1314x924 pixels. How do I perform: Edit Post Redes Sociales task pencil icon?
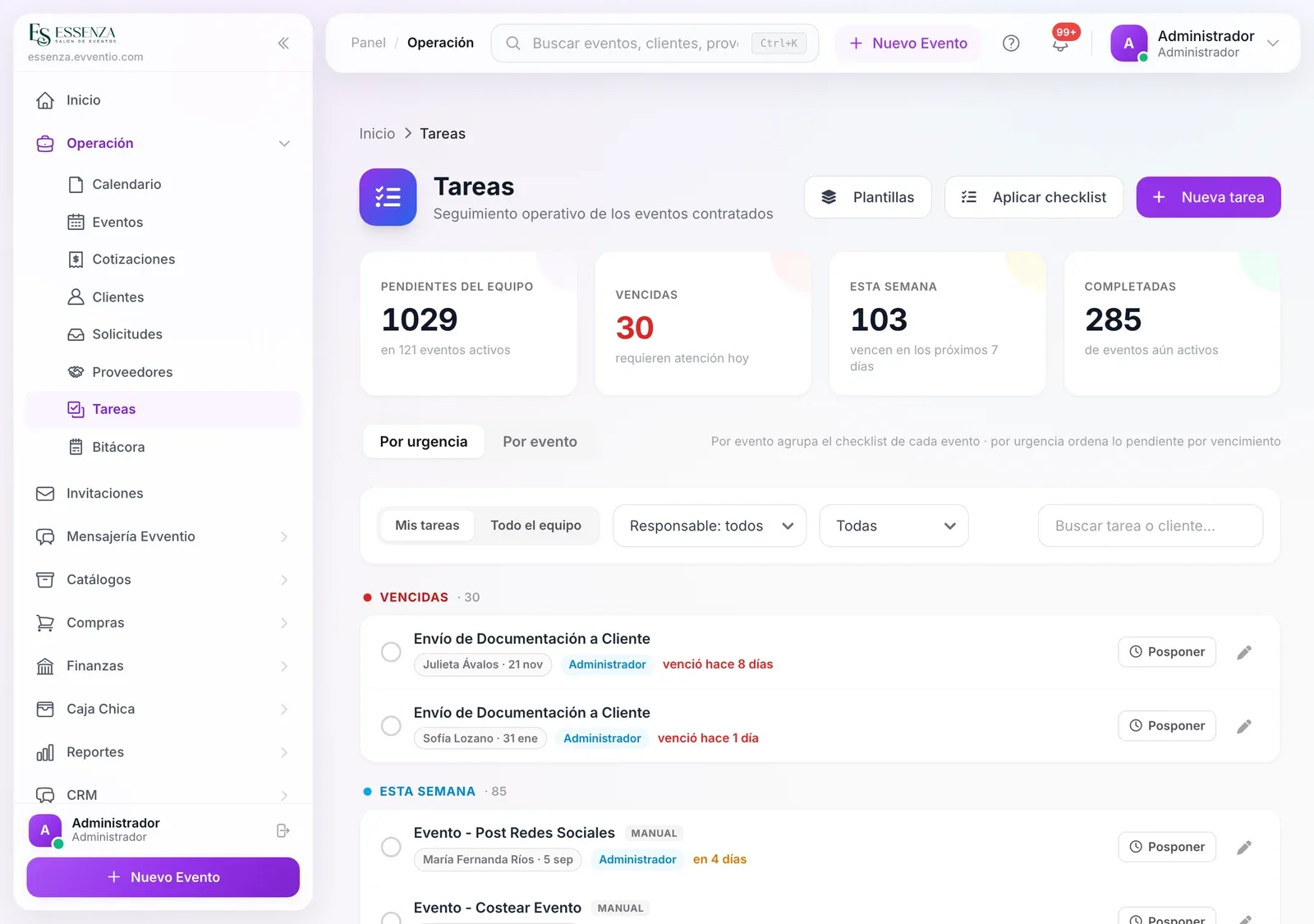click(x=1244, y=847)
